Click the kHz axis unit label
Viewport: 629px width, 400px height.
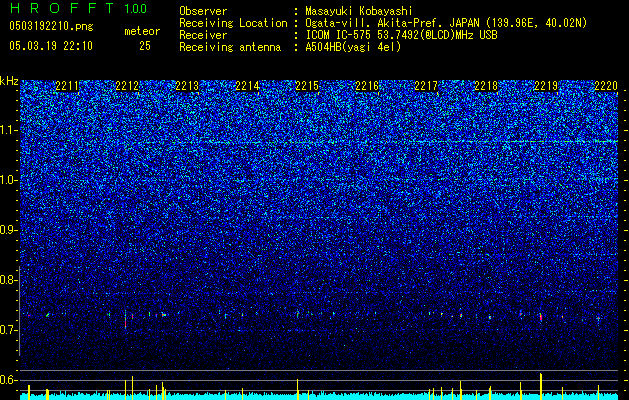[x=9, y=81]
